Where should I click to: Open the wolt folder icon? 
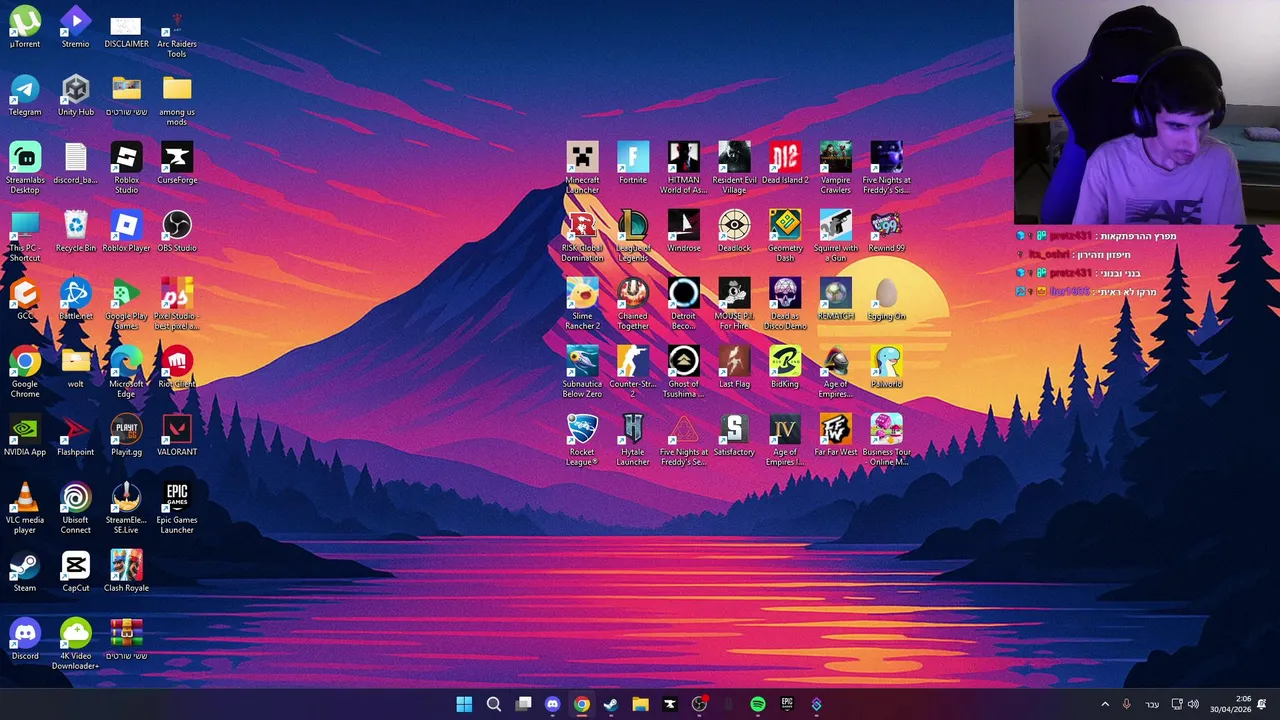[75, 367]
